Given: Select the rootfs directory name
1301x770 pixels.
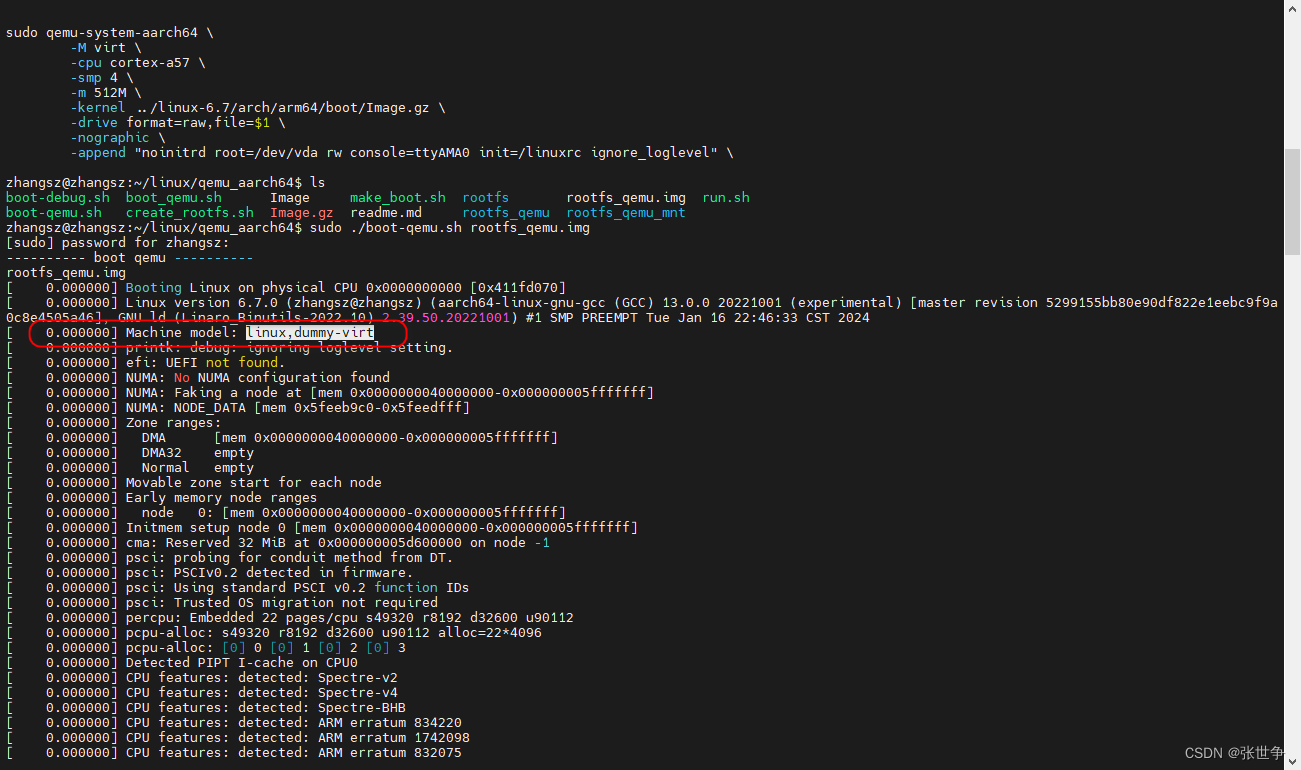Looking at the screenshot, I should coord(485,197).
